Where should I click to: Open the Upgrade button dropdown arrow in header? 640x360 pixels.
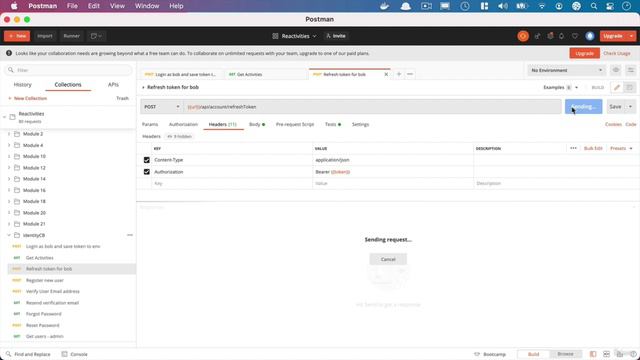[631, 36]
